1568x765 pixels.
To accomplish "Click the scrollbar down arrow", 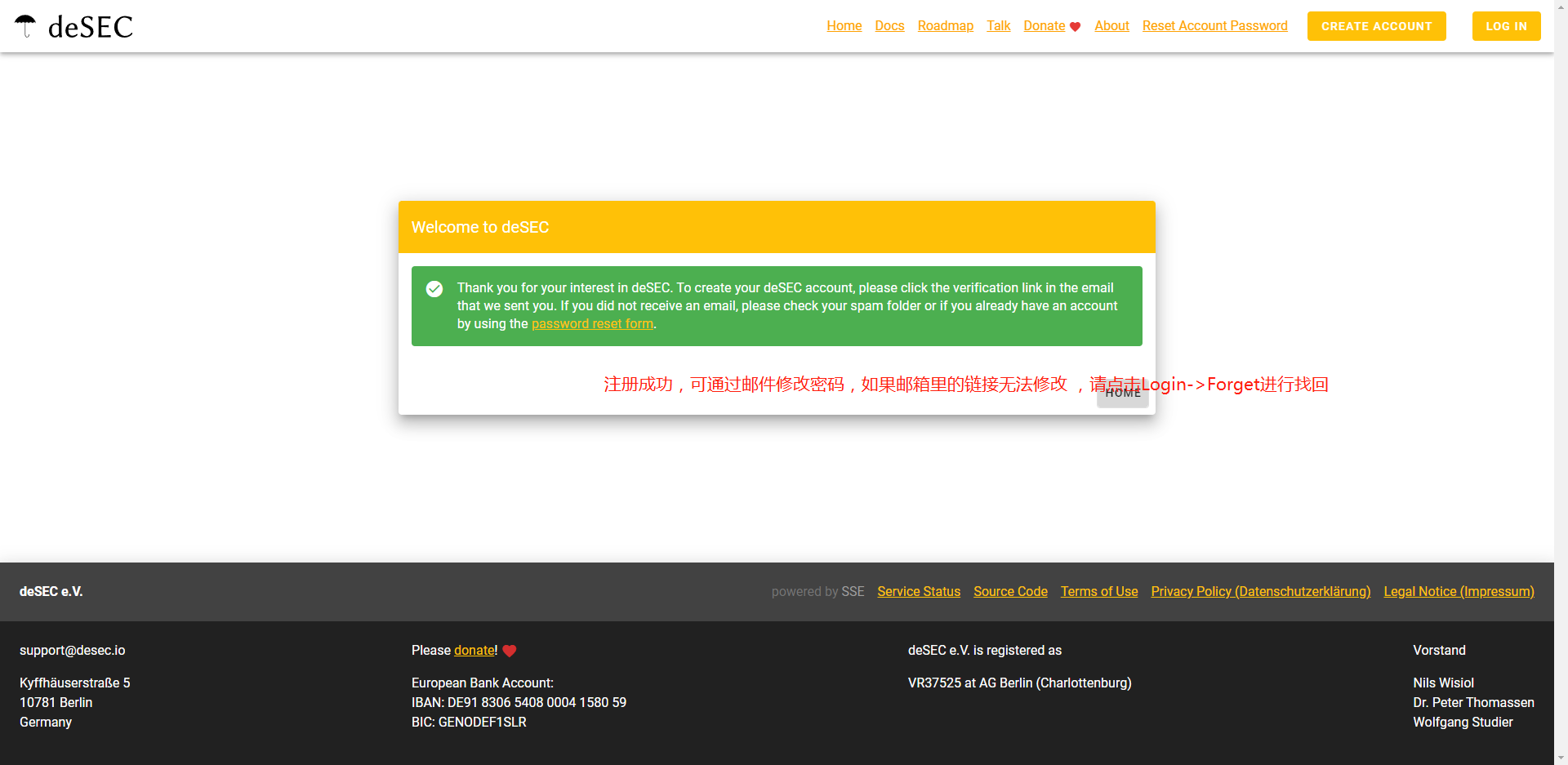I will (1561, 758).
